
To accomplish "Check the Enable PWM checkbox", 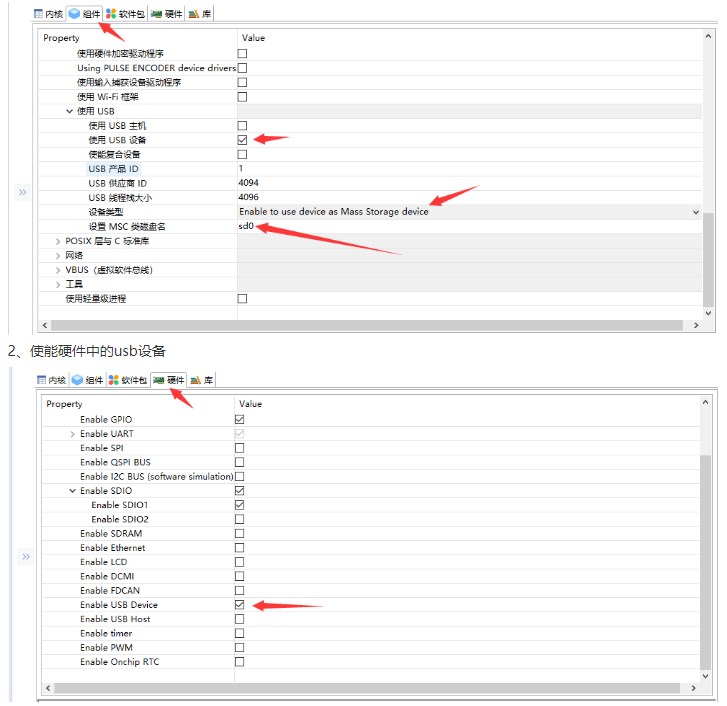I will point(239,648).
